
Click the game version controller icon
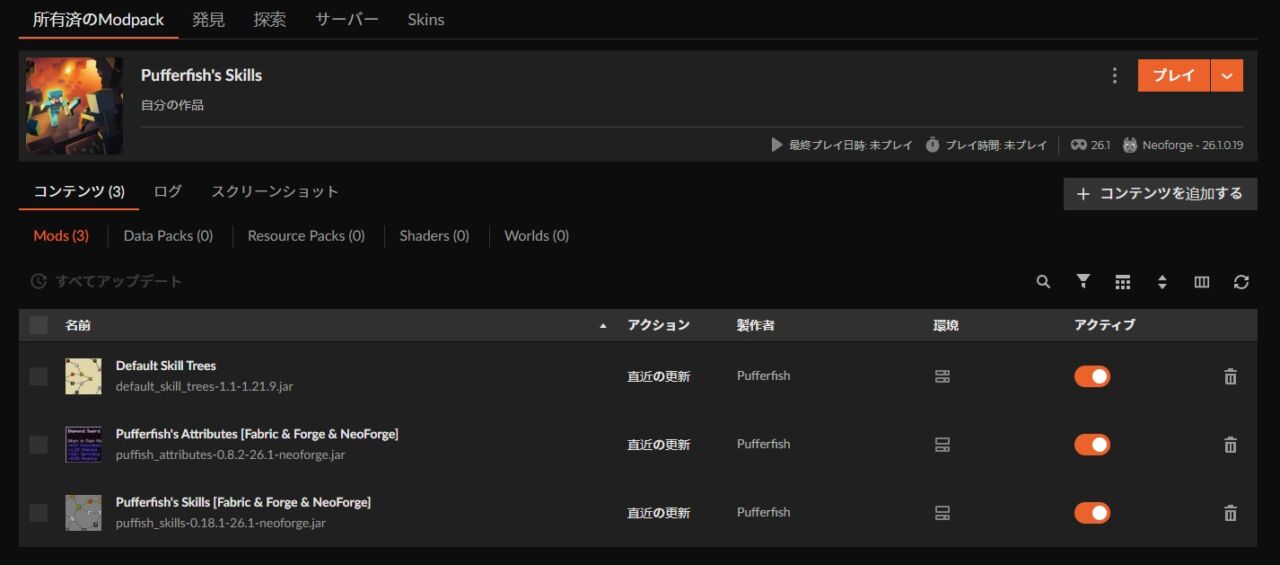1079,145
